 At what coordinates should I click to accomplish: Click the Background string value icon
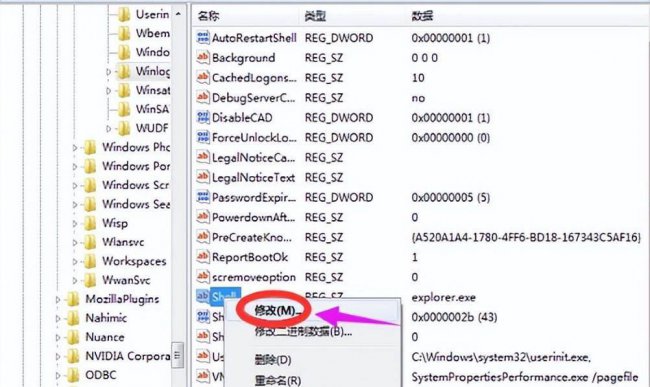203,58
